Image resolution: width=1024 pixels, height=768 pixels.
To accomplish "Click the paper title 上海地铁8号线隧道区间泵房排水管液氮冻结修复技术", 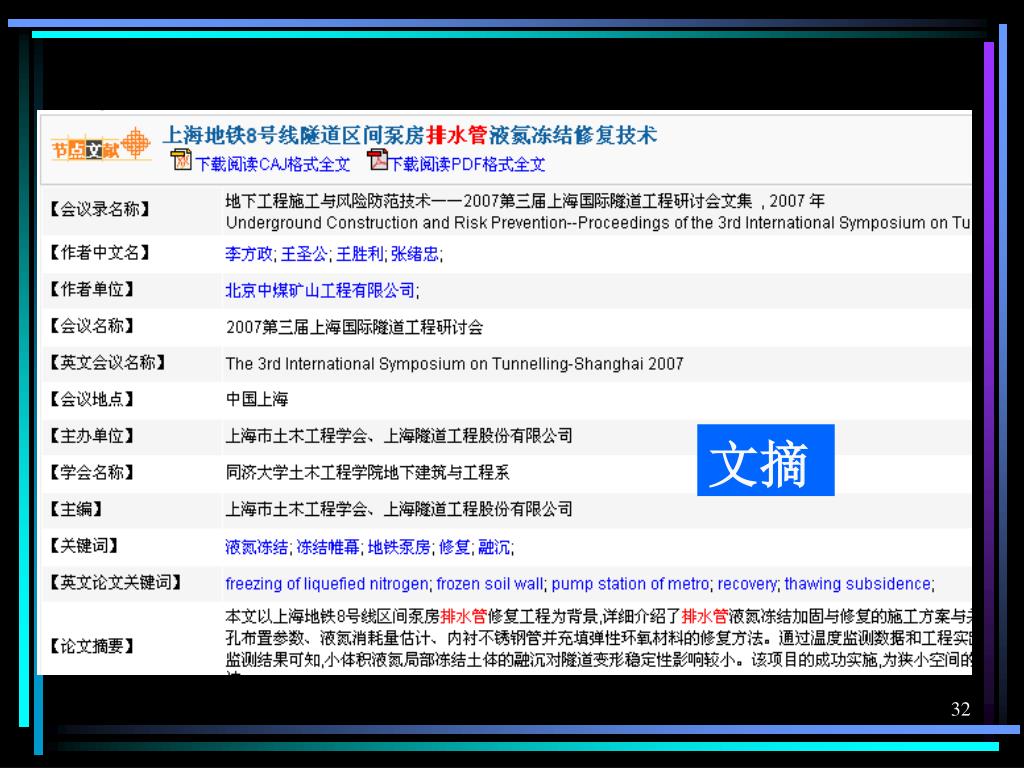I will pos(409,135).
